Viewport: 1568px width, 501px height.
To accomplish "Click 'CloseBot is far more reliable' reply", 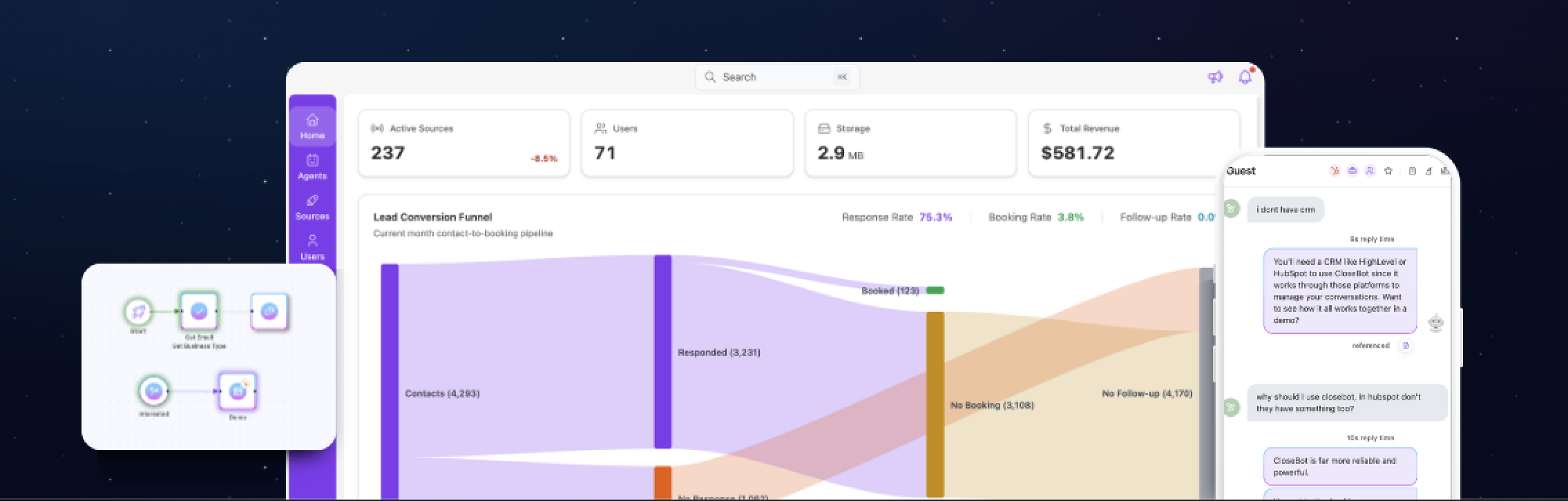I will pyautogui.click(x=1340, y=466).
